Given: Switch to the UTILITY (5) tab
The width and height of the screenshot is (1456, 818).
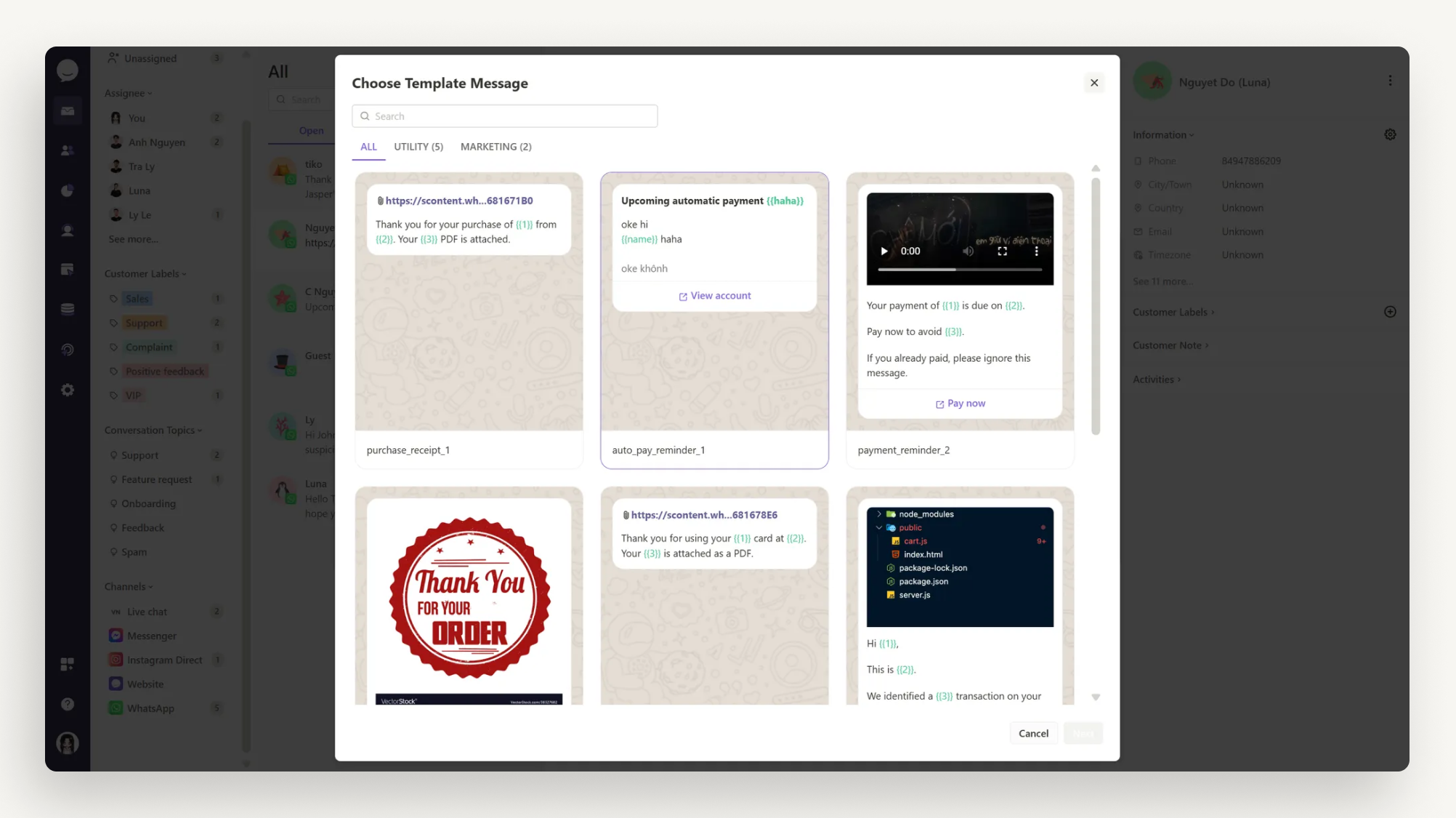Looking at the screenshot, I should pos(418,147).
